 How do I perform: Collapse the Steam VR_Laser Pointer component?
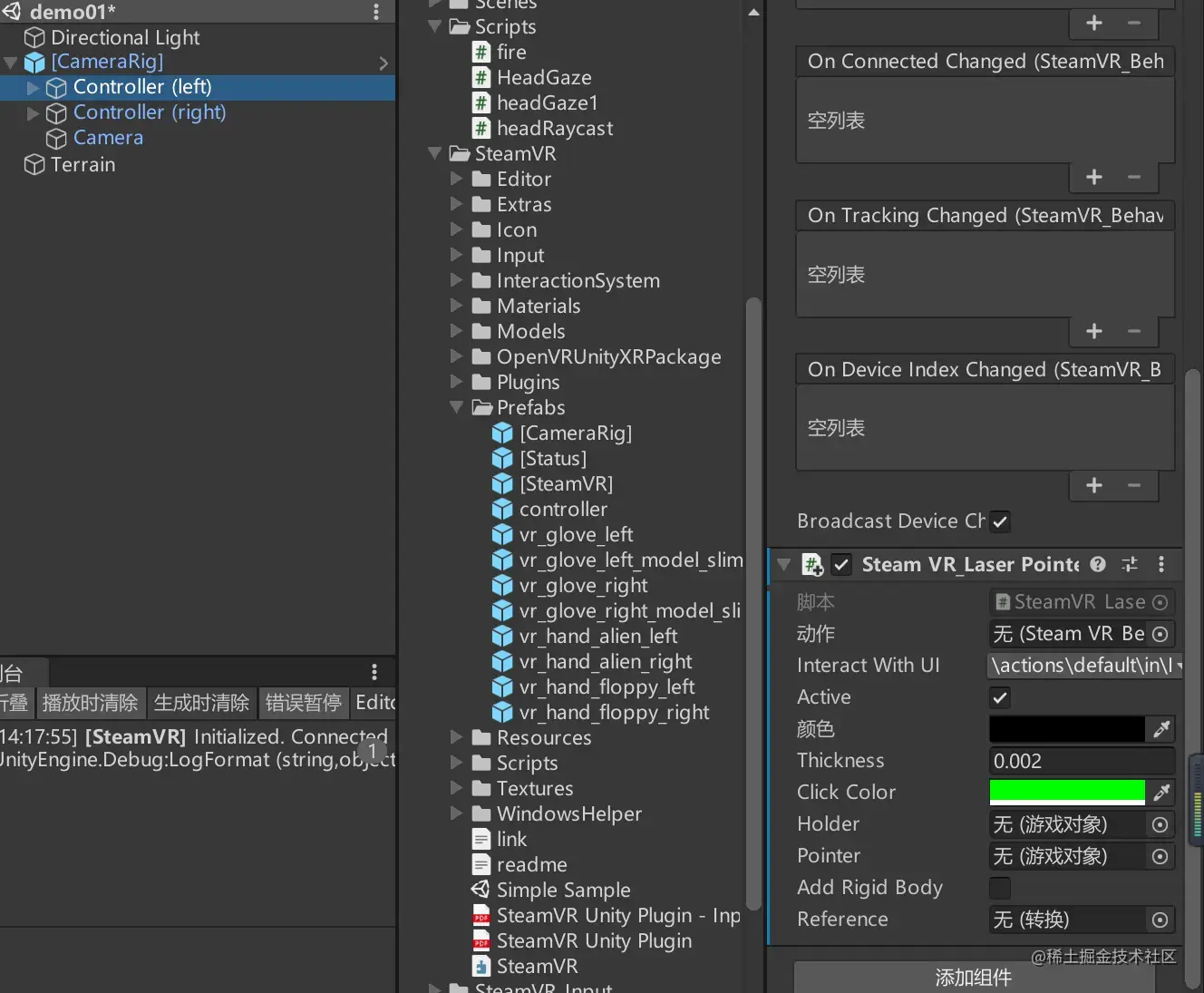pos(783,564)
